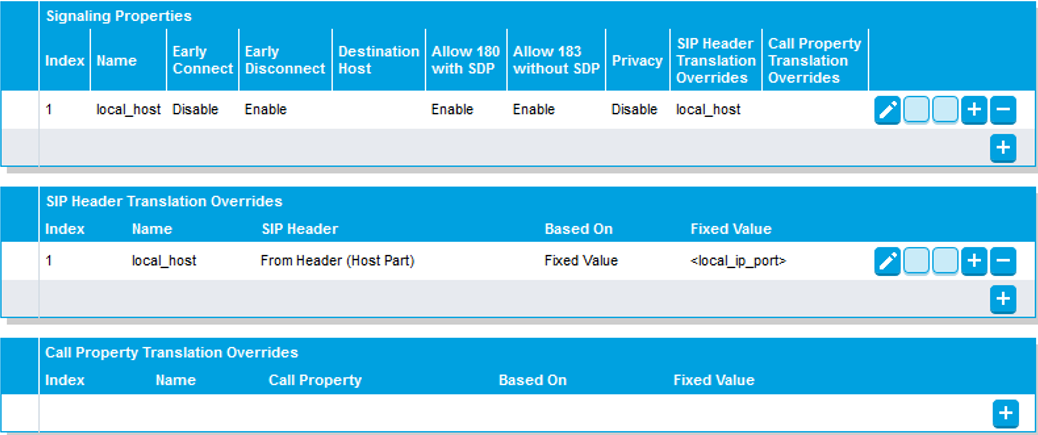Click the Destination Host column header

pos(378,60)
